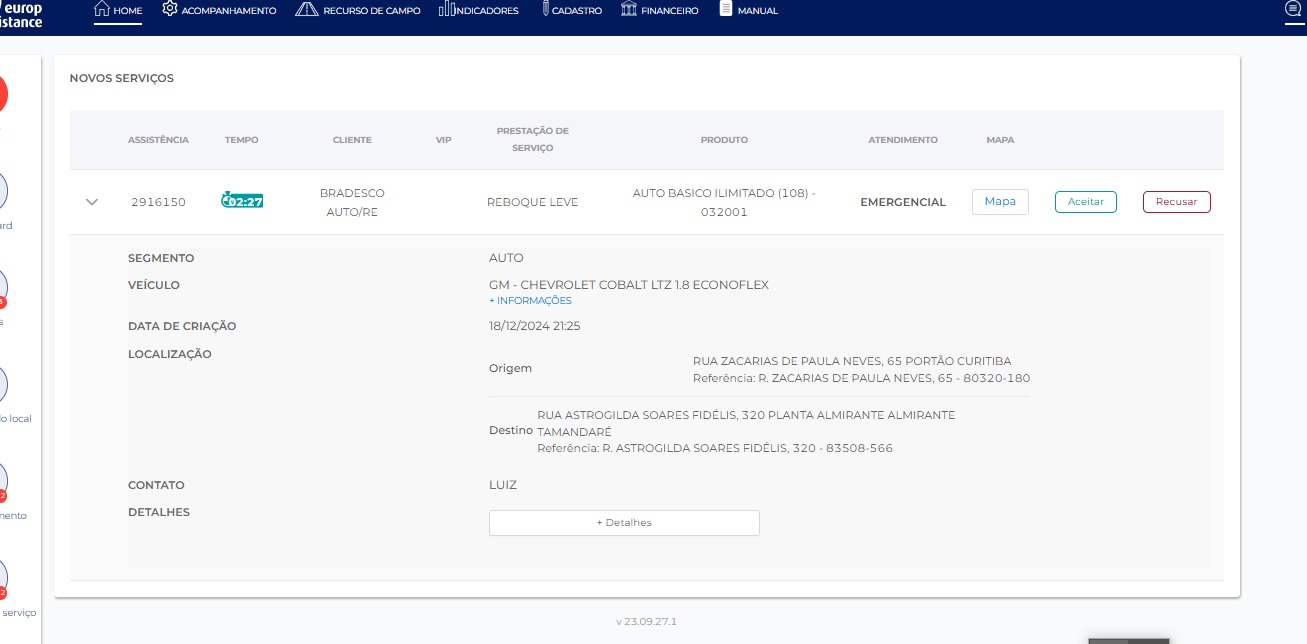Click the Indicadores bar chart icon
This screenshot has width=1307, height=644.
[x=446, y=10]
